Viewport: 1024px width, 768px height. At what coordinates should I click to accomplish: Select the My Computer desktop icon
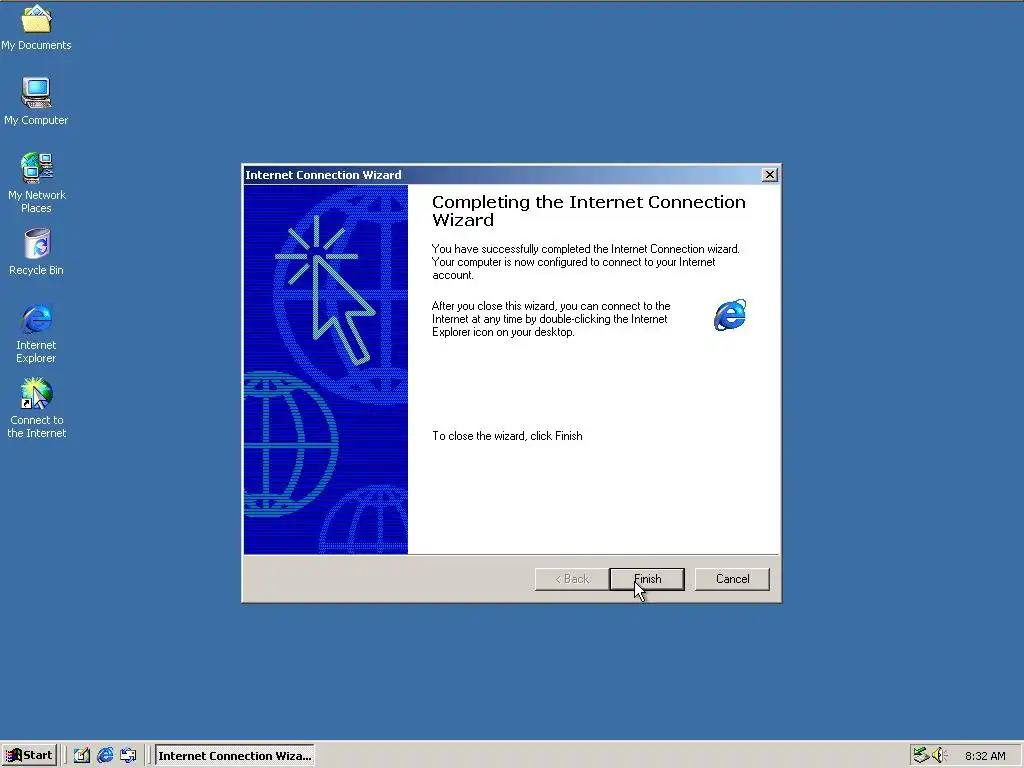pyautogui.click(x=37, y=101)
